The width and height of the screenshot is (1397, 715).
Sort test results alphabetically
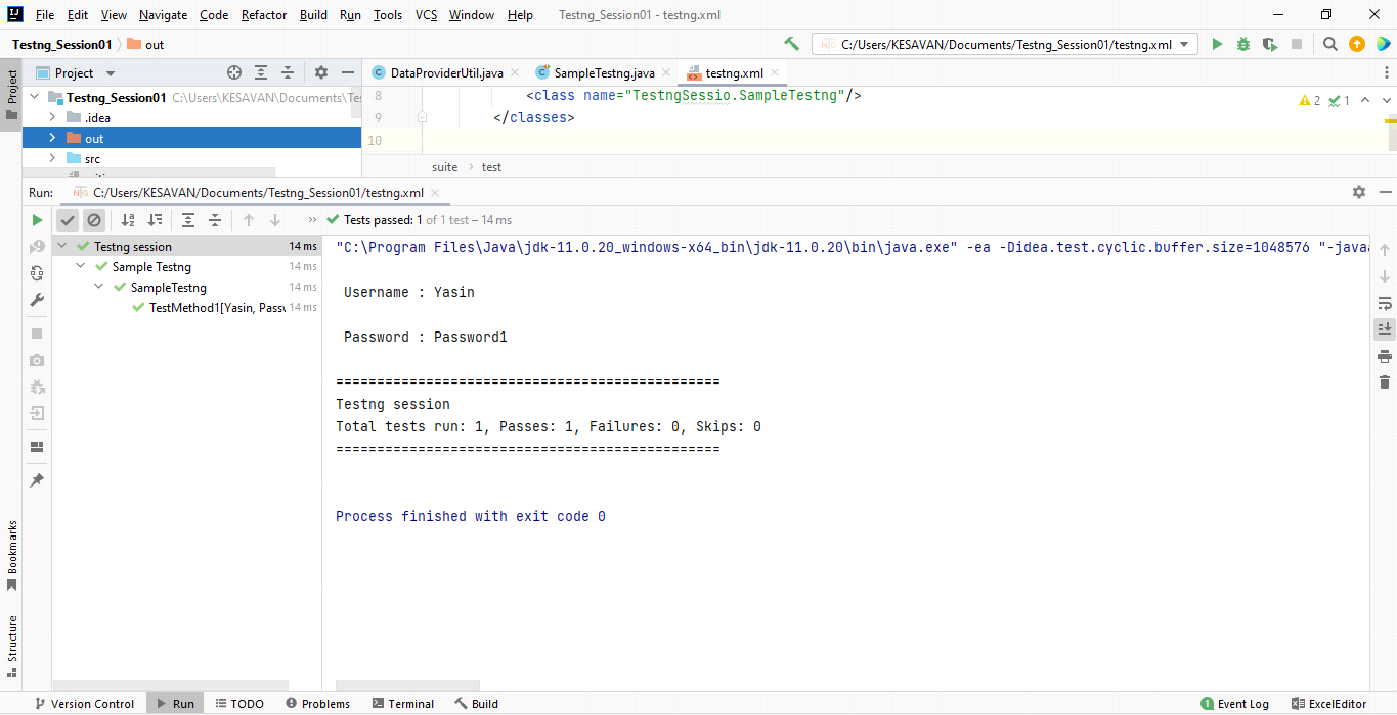tap(128, 220)
